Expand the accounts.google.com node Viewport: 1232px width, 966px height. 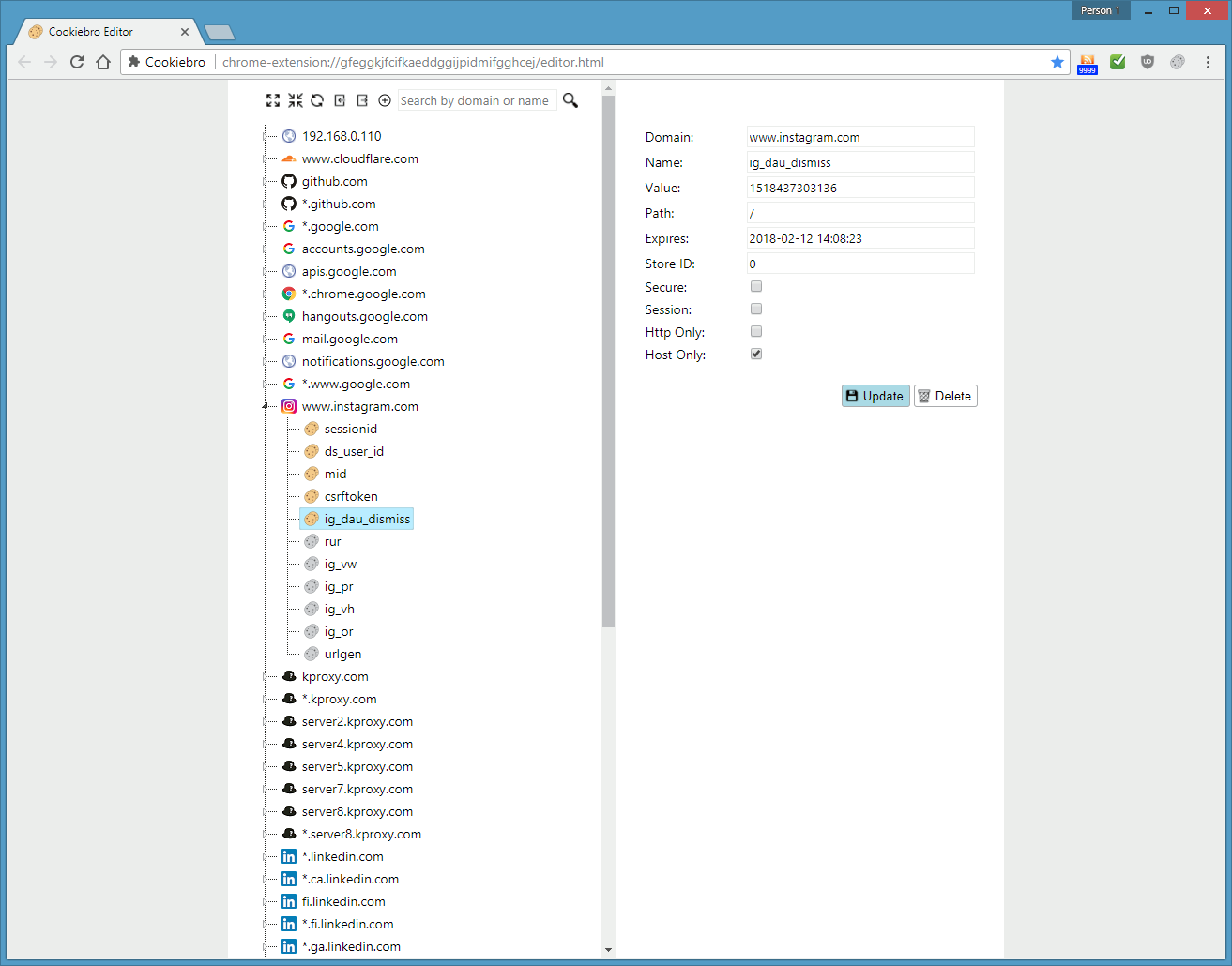(x=266, y=249)
